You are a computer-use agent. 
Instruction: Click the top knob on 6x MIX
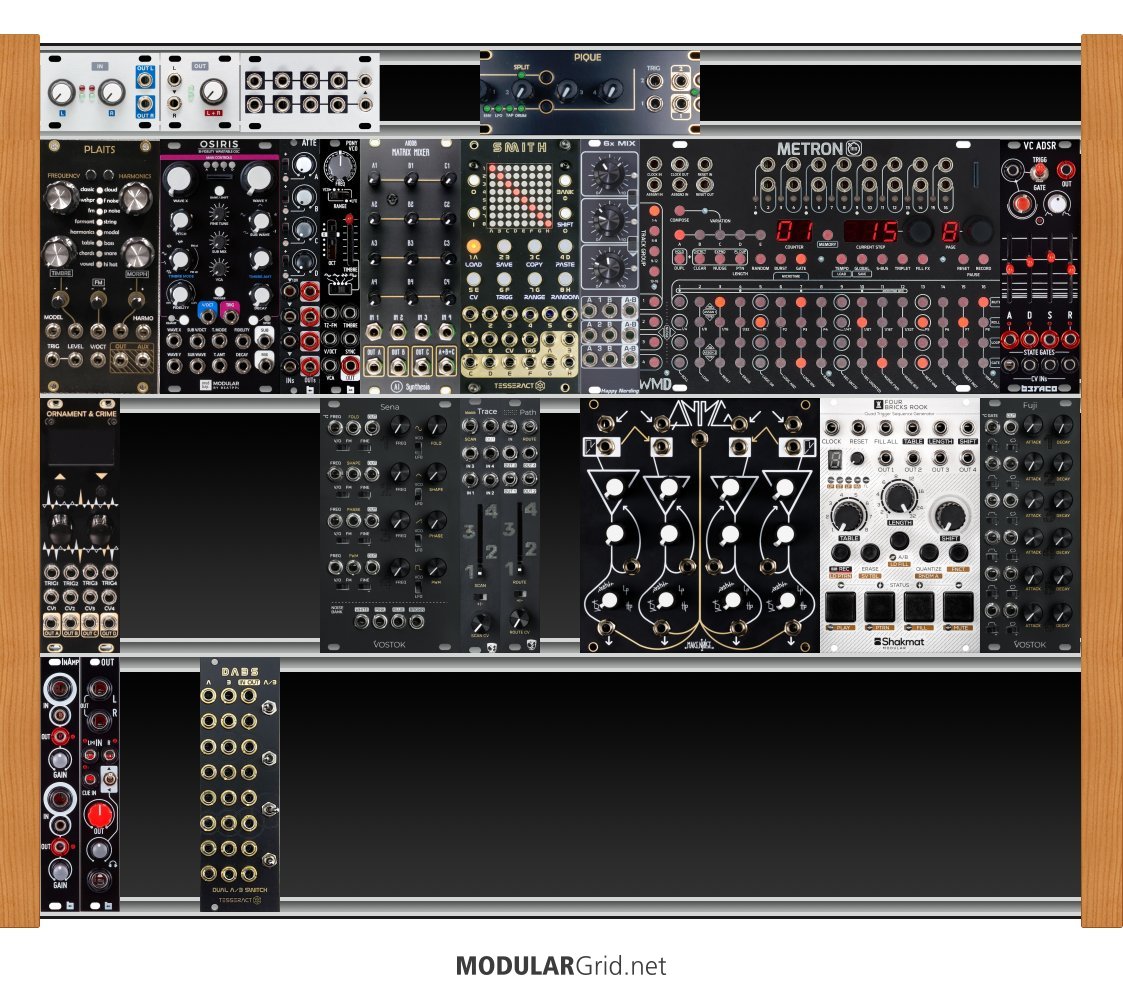point(608,172)
